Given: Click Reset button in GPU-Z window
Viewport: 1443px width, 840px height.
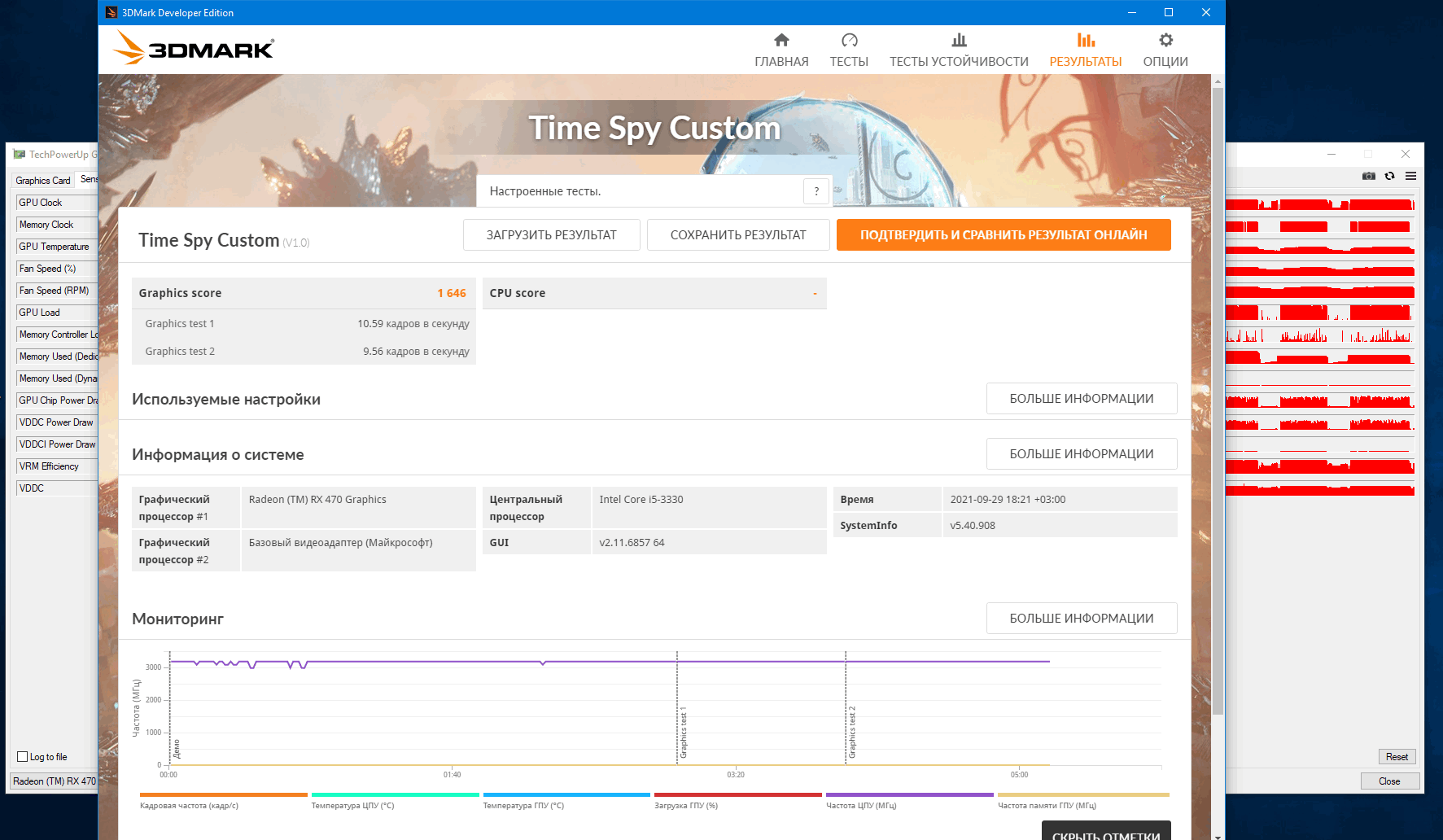Looking at the screenshot, I should pos(1397,757).
